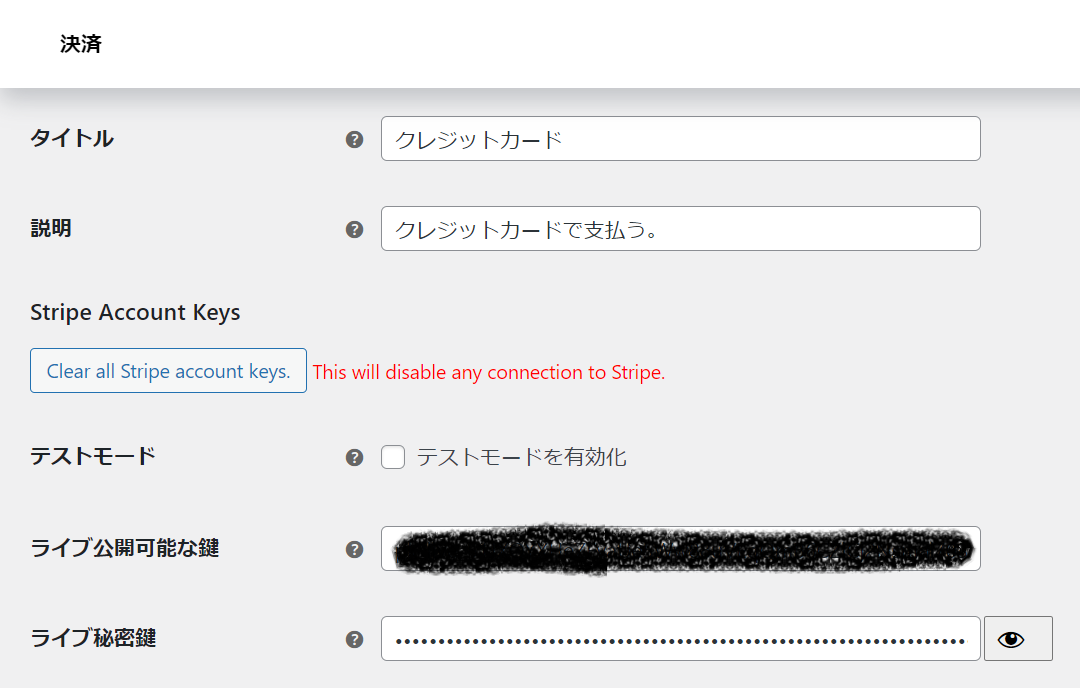This screenshot has width=1080, height=688.
Task: Click the タイトル field label
Action: [72, 138]
